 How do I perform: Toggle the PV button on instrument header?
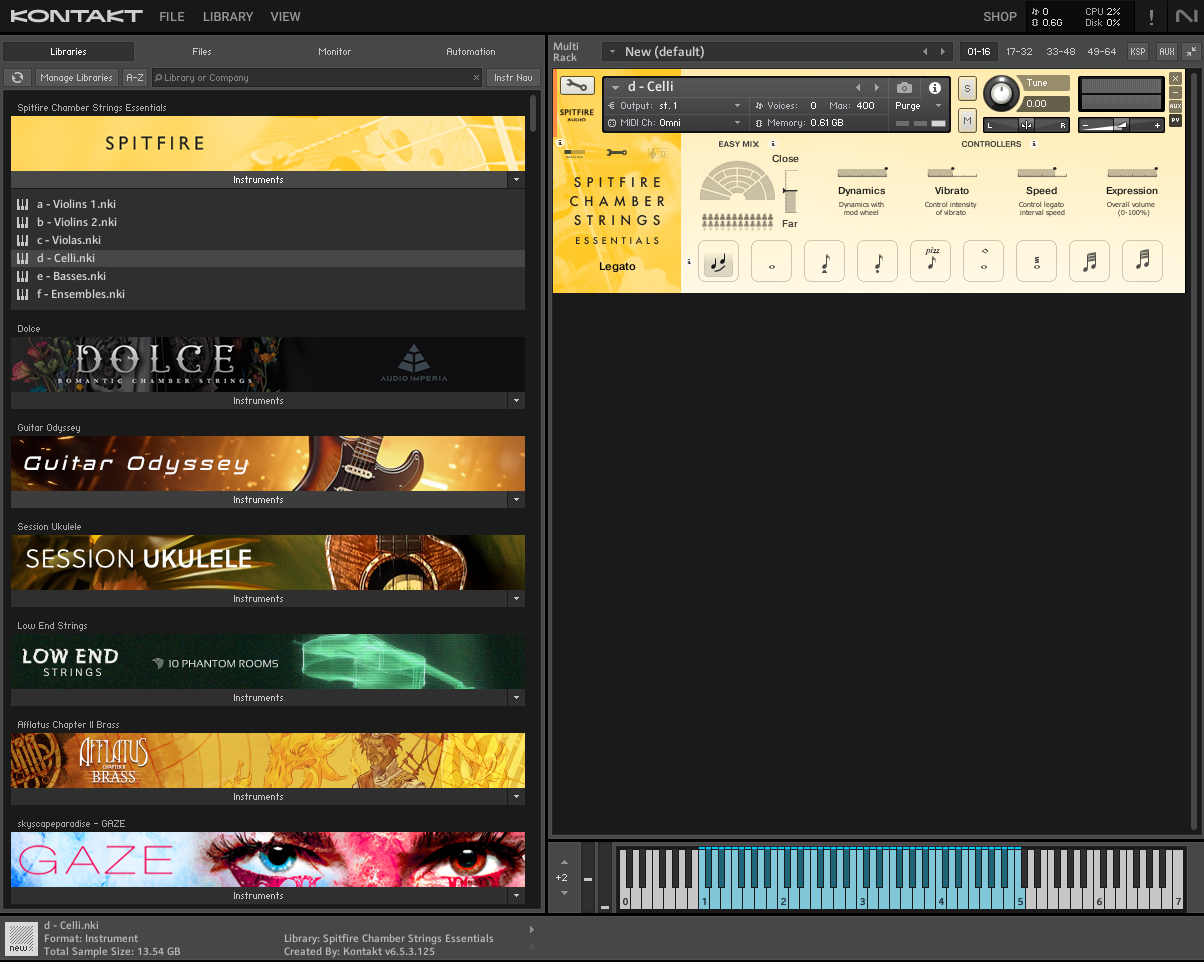click(1176, 118)
